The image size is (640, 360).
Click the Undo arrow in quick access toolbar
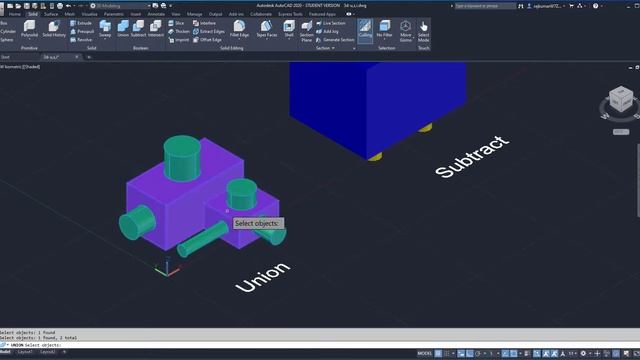68,6
